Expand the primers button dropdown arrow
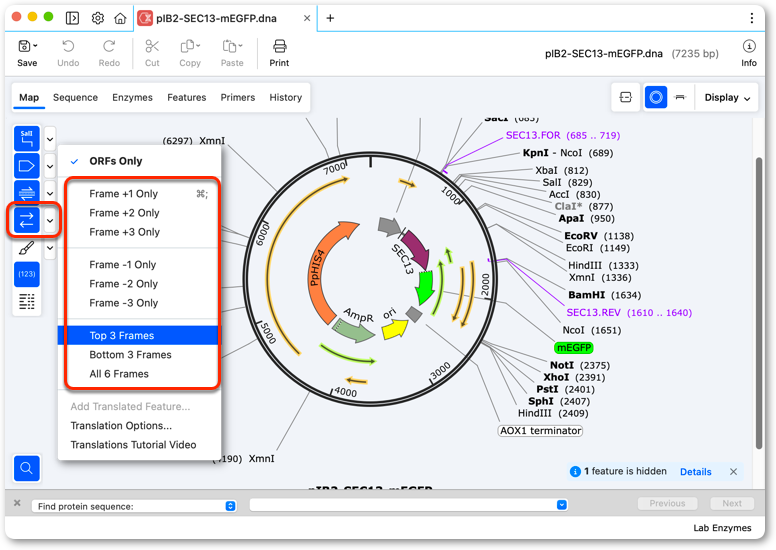 (50, 193)
